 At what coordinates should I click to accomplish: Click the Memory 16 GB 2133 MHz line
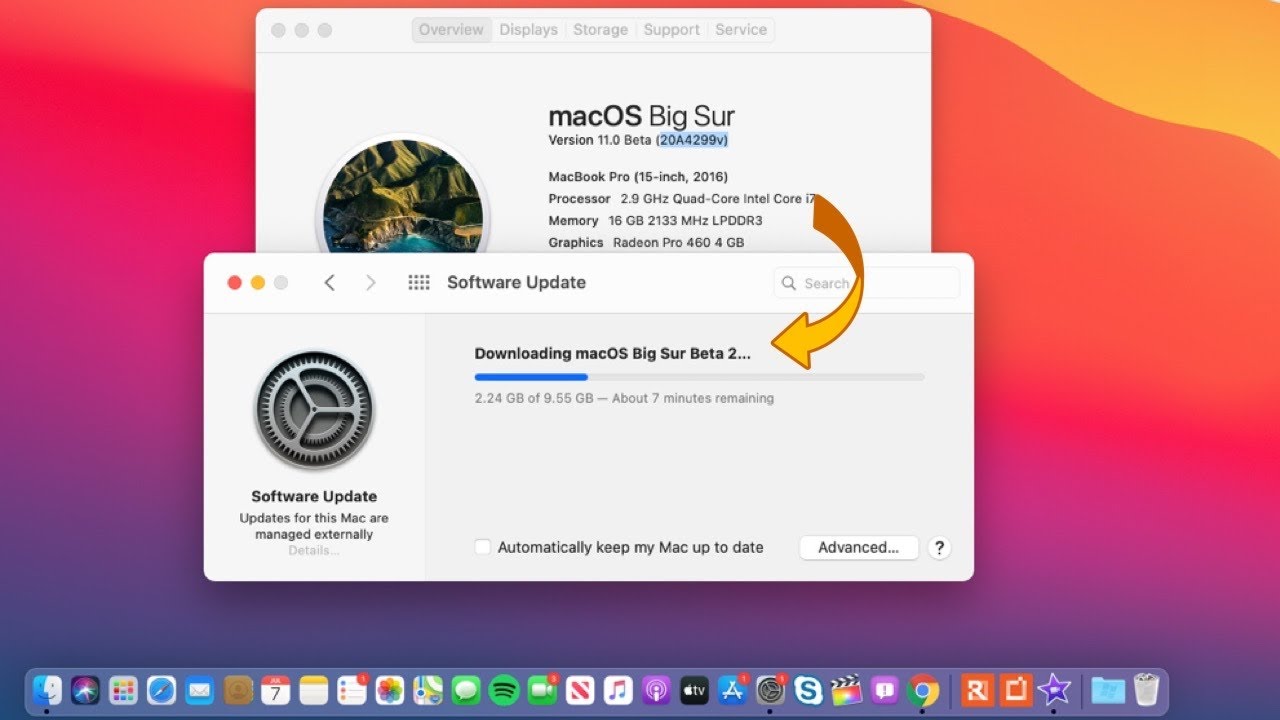[655, 220]
